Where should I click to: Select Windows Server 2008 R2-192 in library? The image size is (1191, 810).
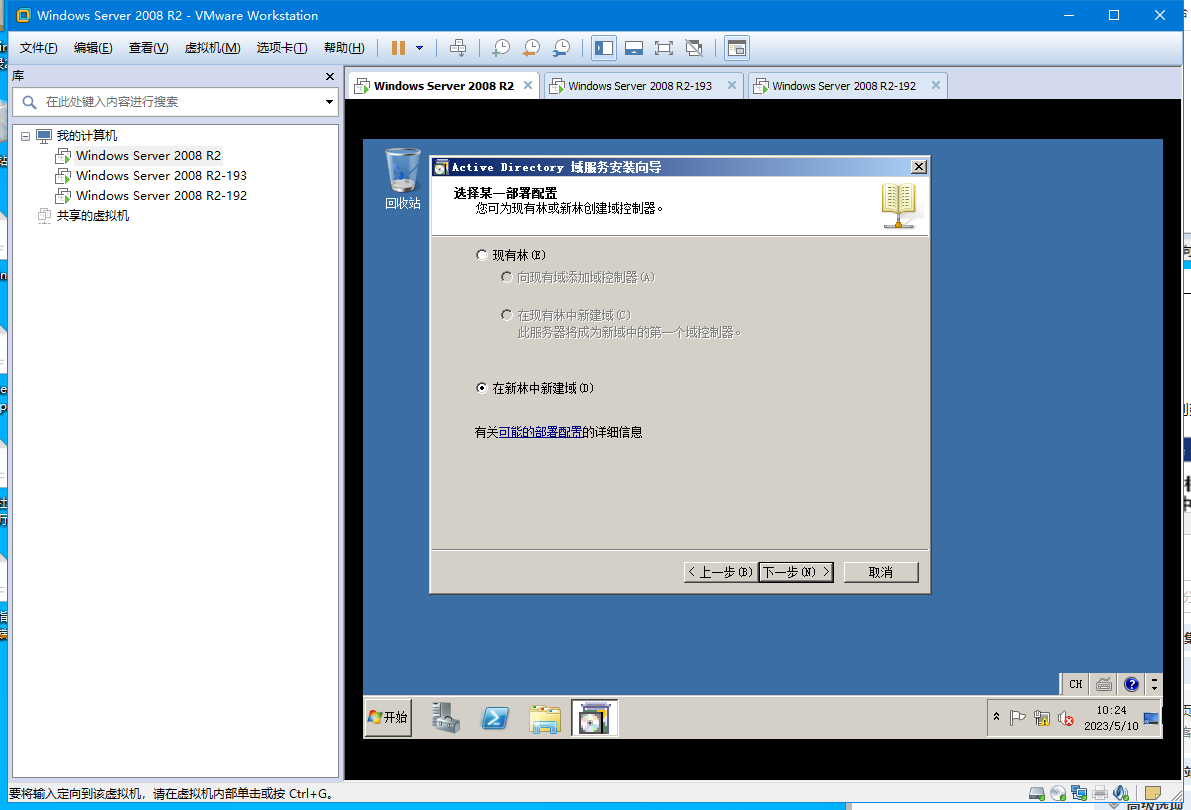(161, 195)
